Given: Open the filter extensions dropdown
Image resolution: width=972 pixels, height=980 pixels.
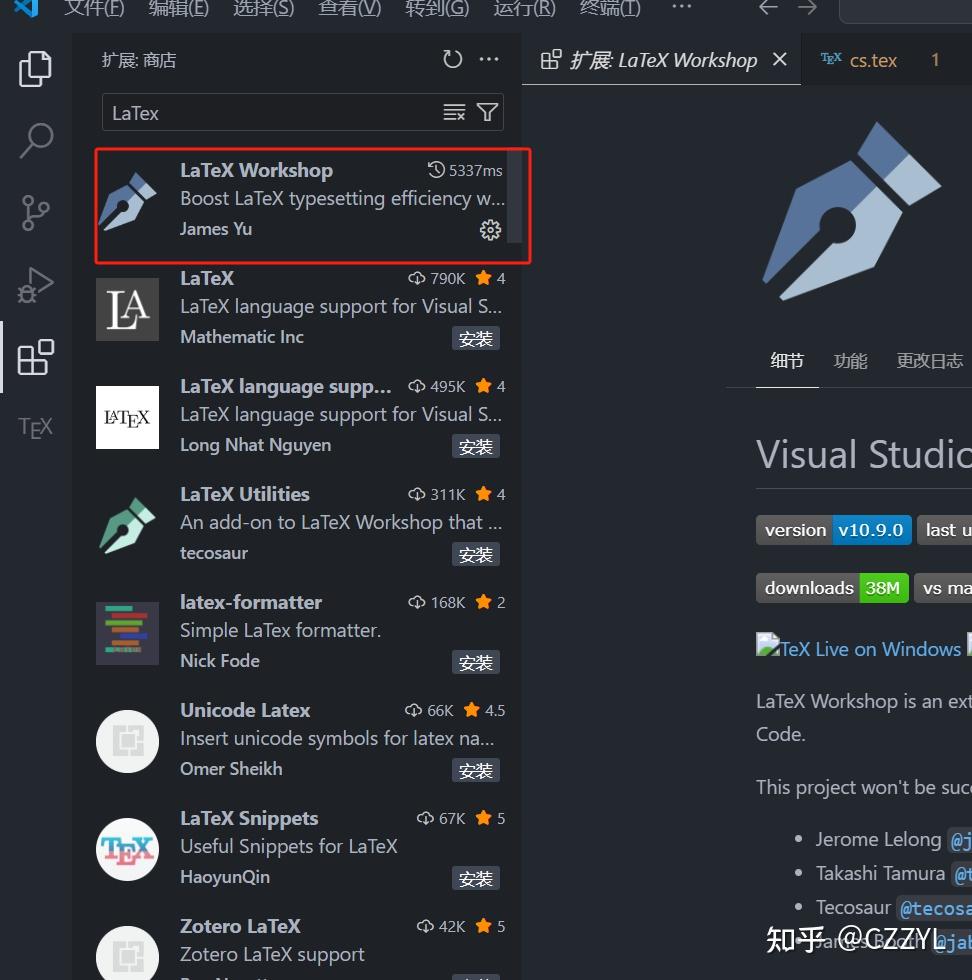Looking at the screenshot, I should [487, 112].
